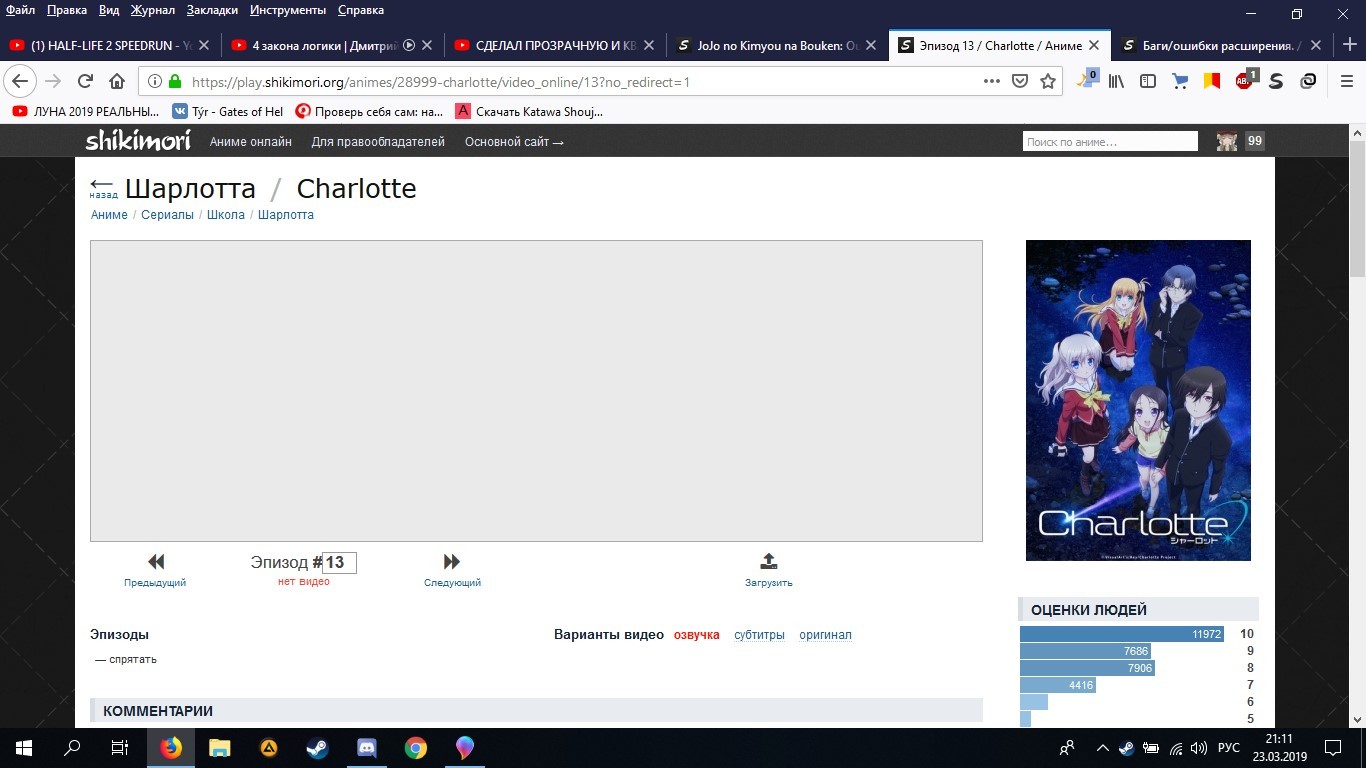
Task: Open Firefox hamburger menu
Action: pos(1346,82)
